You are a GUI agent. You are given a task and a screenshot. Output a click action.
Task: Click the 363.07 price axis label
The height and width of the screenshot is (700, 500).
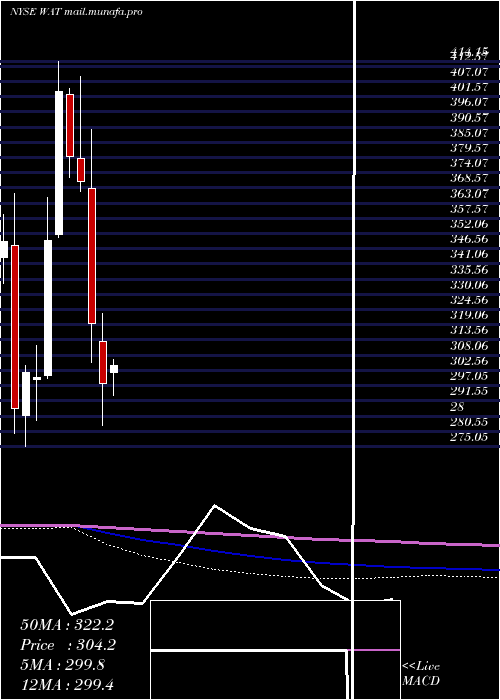click(469, 193)
